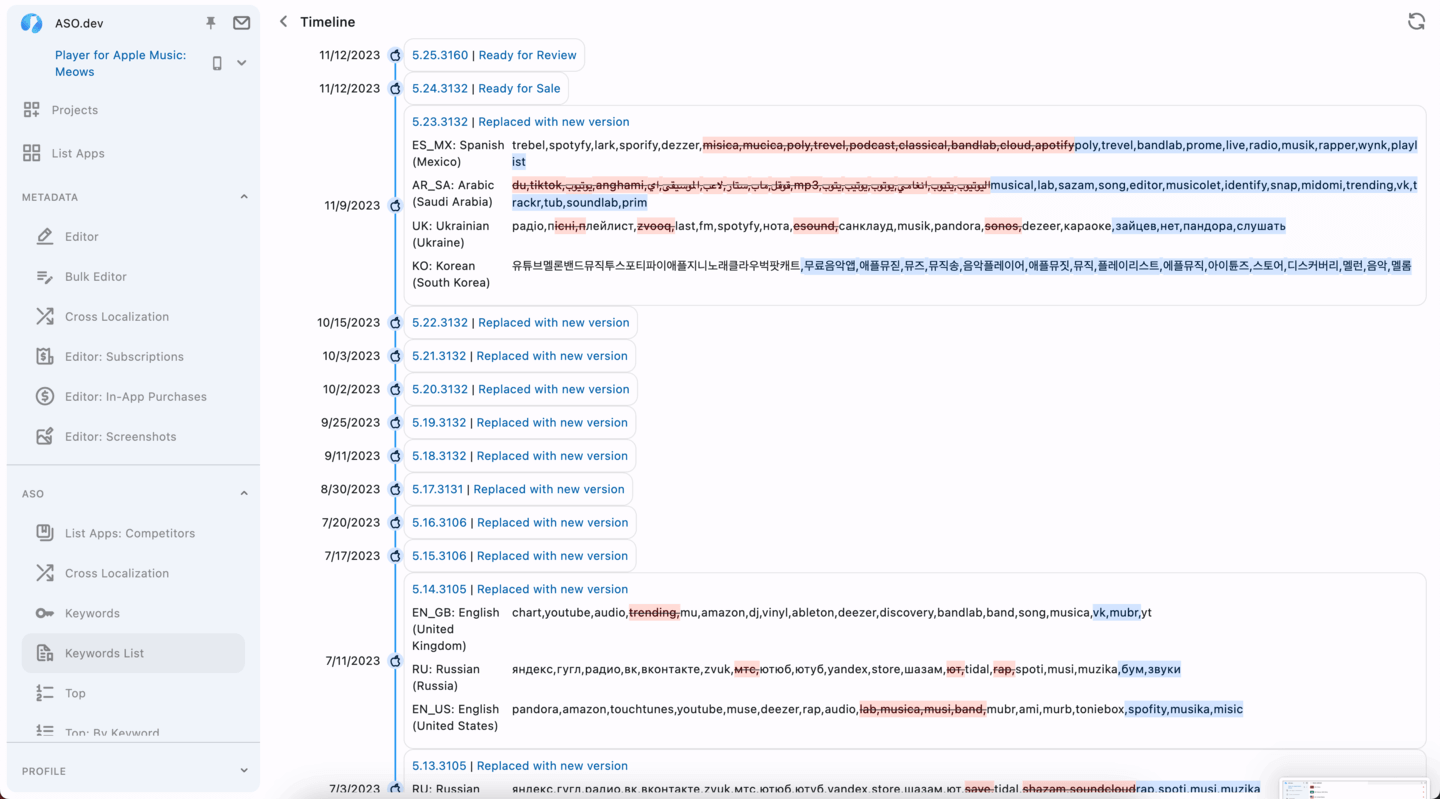Click the Editor pencil icon
Image resolution: width=1440 pixels, height=799 pixels.
[x=45, y=237]
